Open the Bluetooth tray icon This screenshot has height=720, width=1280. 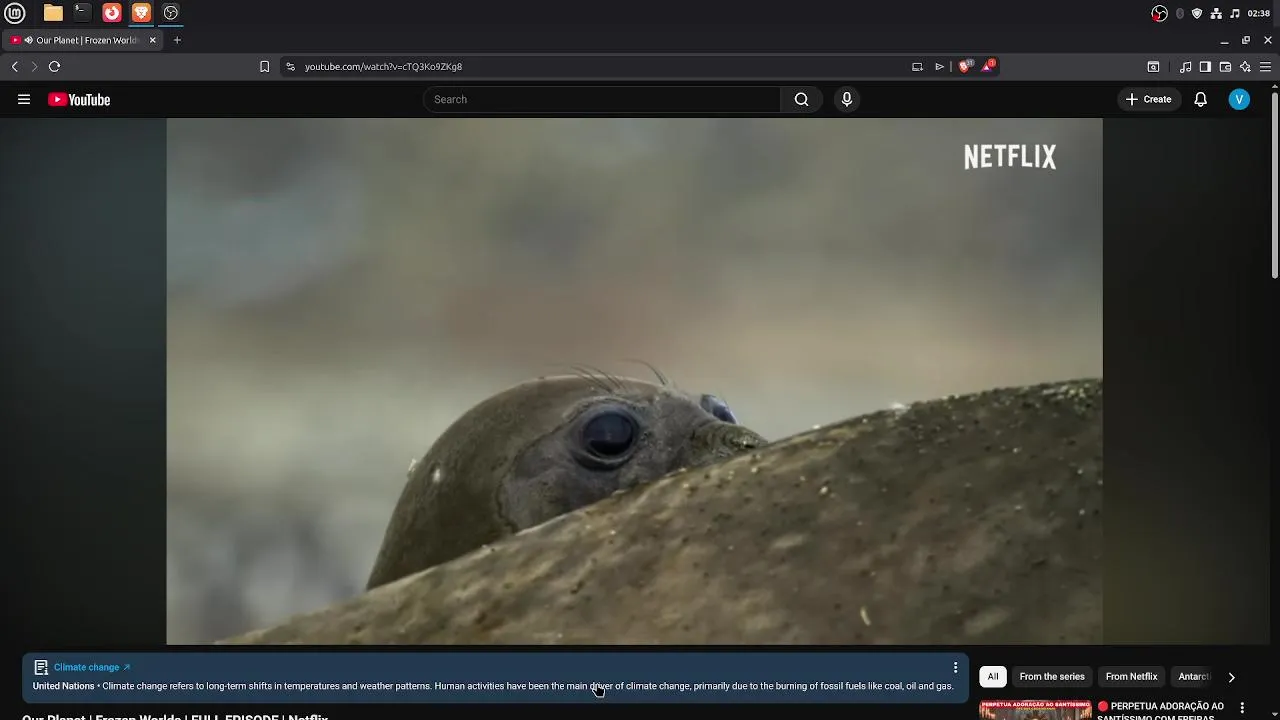click(x=1180, y=13)
